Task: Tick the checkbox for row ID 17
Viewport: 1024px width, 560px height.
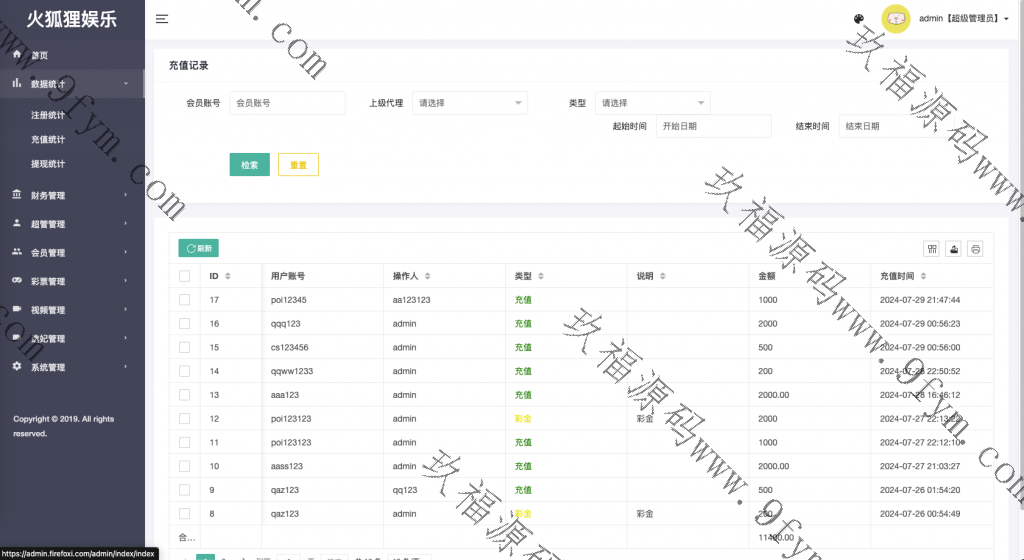Action: pyautogui.click(x=184, y=300)
